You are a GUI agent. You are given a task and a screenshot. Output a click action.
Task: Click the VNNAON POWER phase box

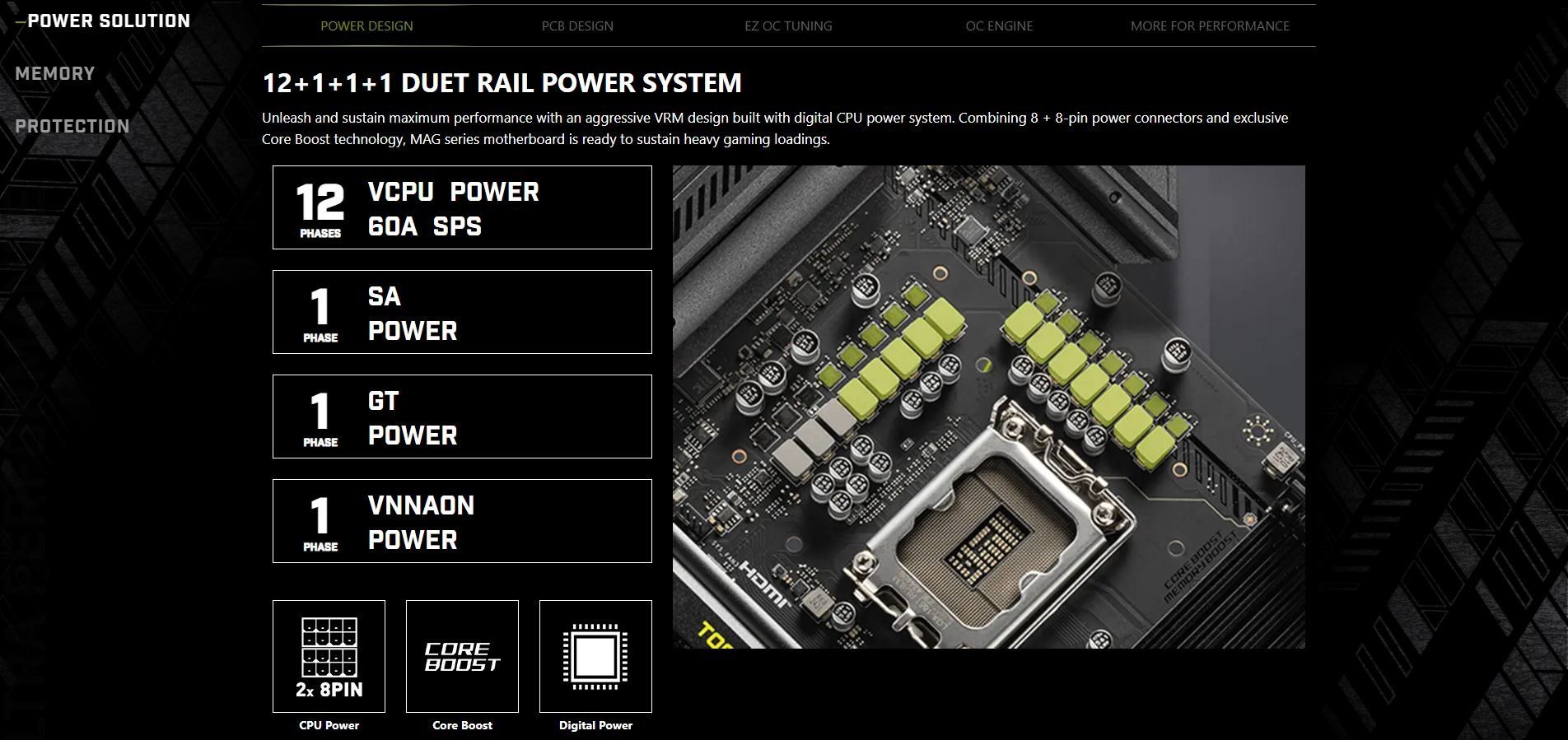point(462,521)
